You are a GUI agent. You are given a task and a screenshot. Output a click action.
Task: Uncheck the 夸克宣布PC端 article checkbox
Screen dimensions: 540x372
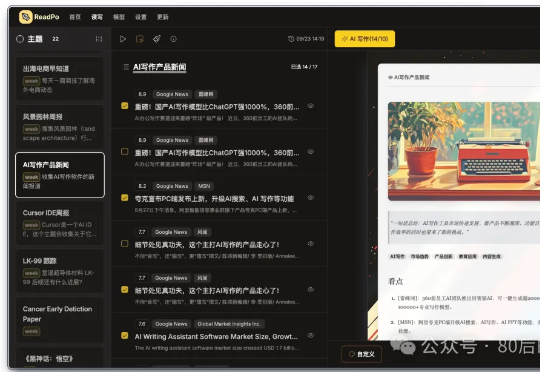(x=125, y=198)
